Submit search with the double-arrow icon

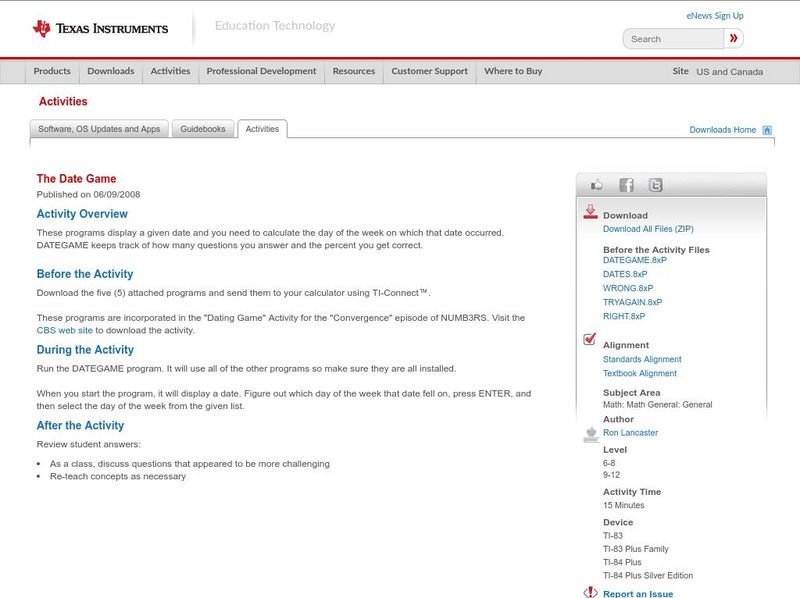pos(733,37)
